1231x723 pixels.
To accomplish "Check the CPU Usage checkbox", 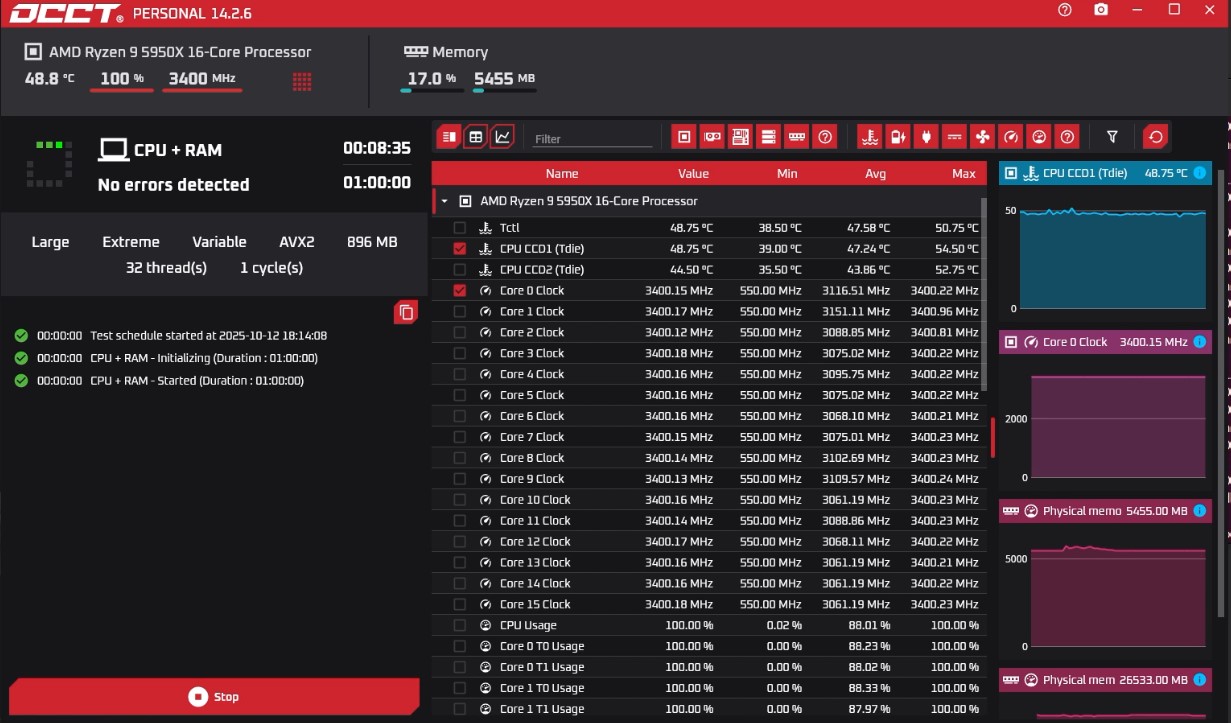I will coord(460,625).
